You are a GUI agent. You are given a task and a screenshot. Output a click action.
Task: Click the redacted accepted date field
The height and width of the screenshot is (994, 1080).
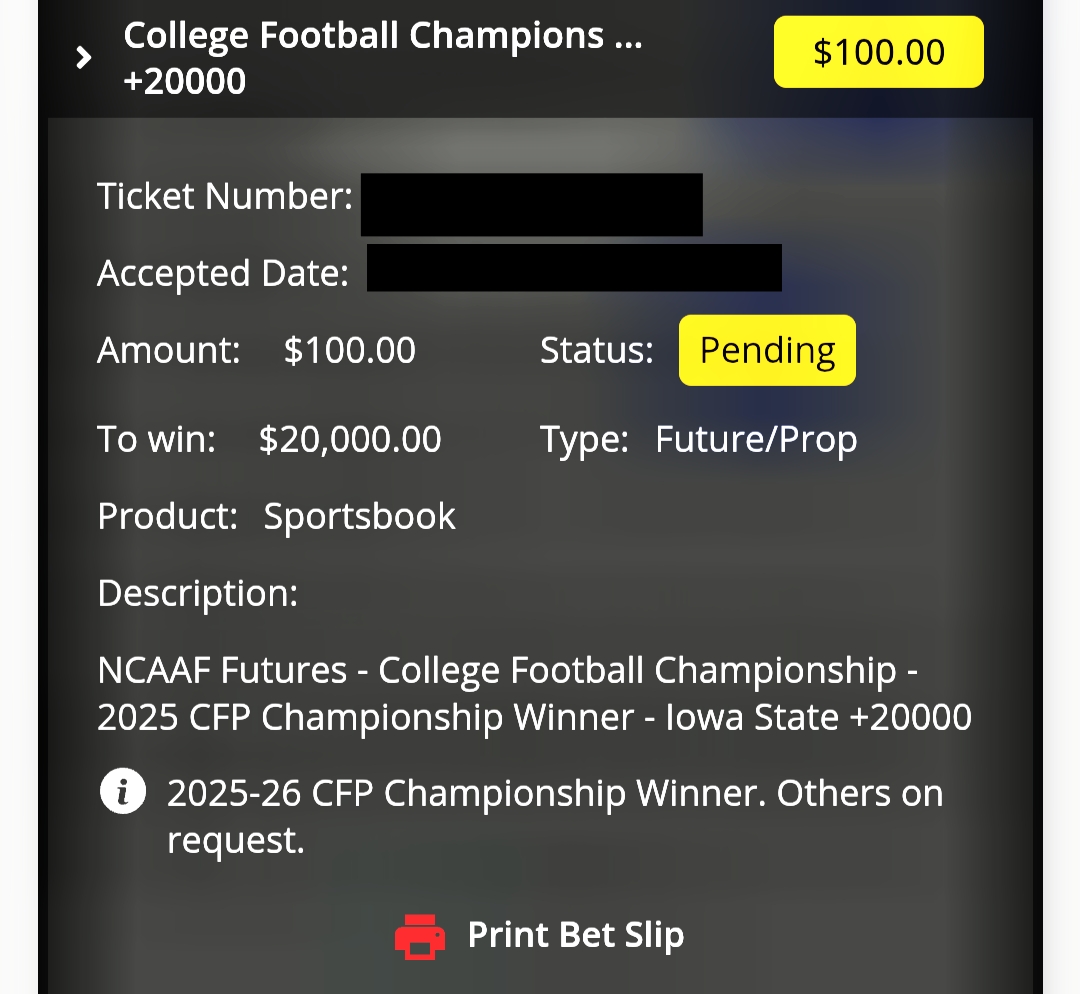point(574,267)
